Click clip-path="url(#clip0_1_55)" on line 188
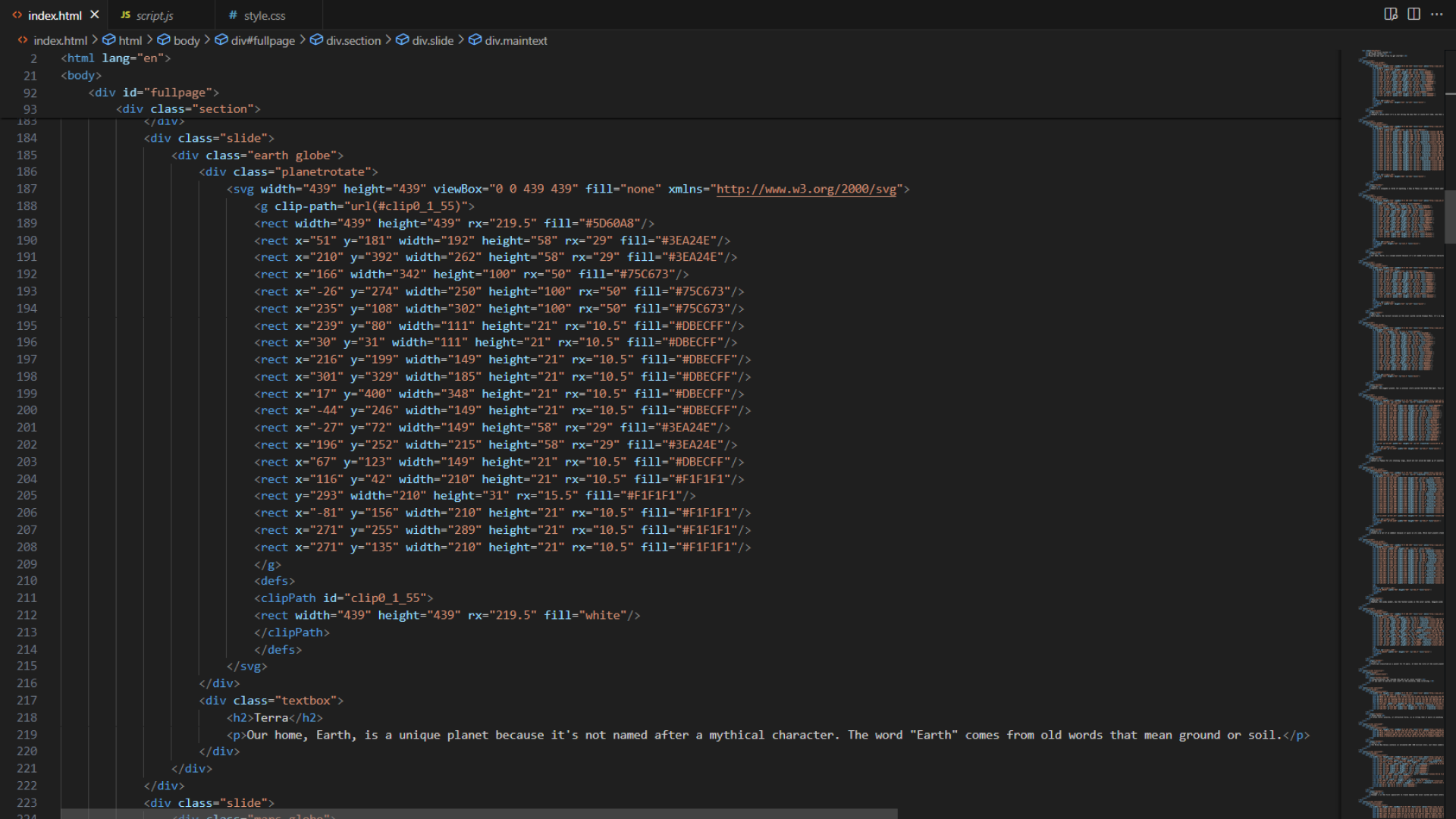Image resolution: width=1456 pixels, height=819 pixels. [x=371, y=206]
